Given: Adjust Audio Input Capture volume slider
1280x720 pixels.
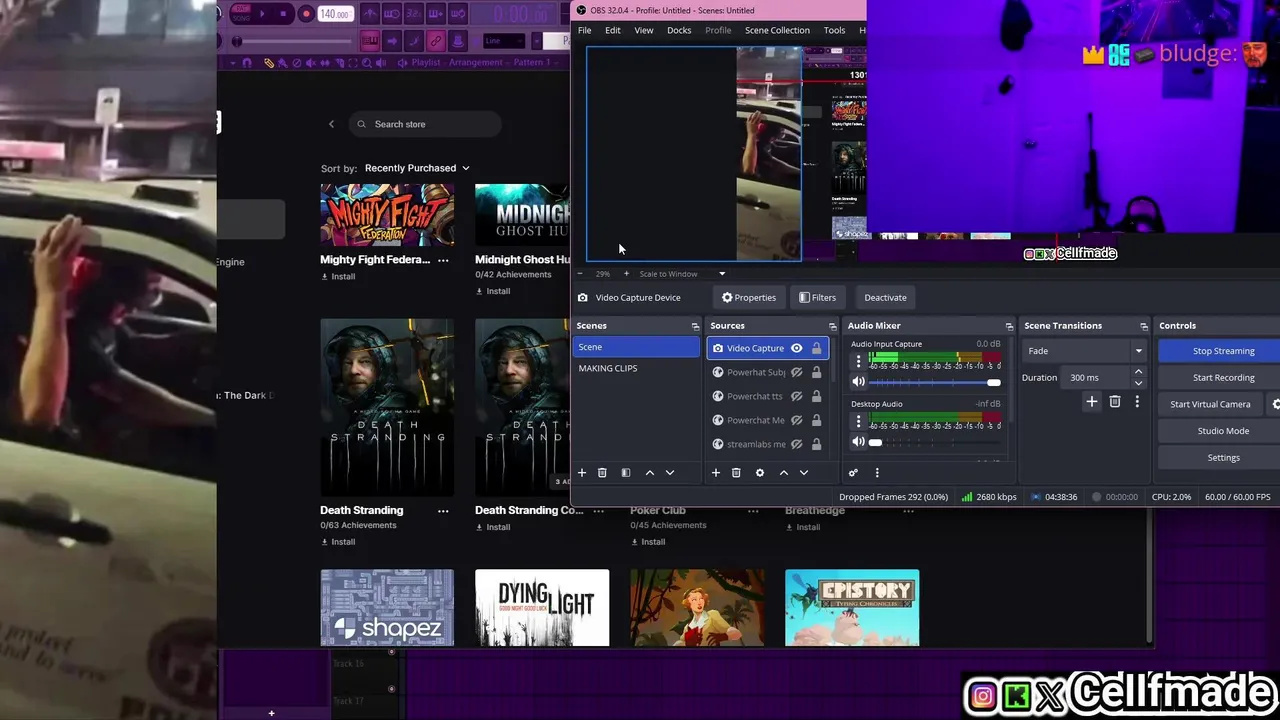Looking at the screenshot, I should coord(935,382).
